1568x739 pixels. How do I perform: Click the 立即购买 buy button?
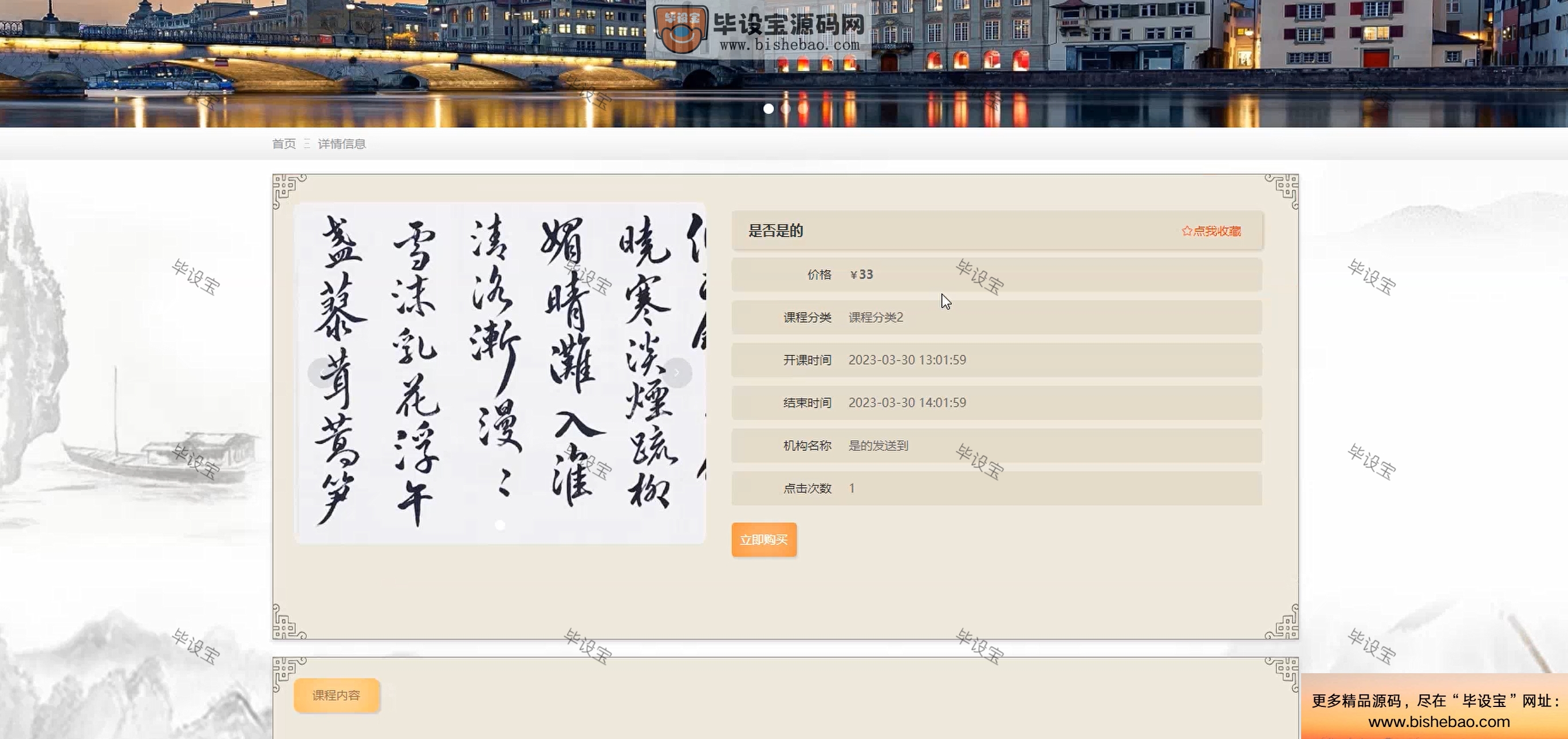point(764,539)
